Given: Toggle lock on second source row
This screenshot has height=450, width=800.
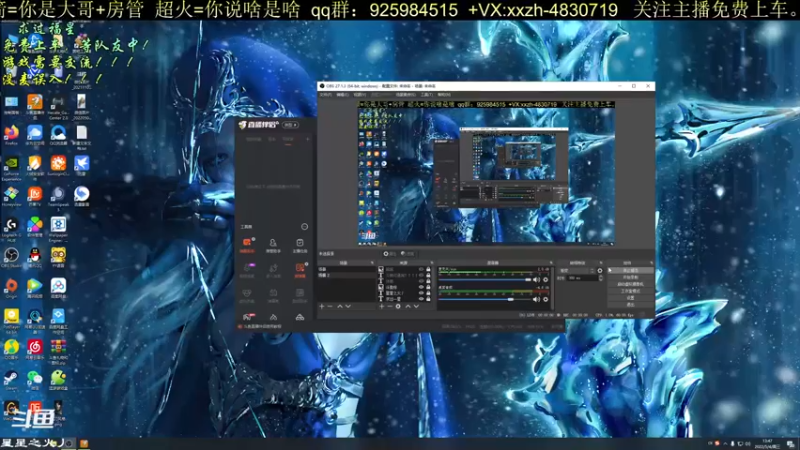Looking at the screenshot, I should [x=428, y=275].
